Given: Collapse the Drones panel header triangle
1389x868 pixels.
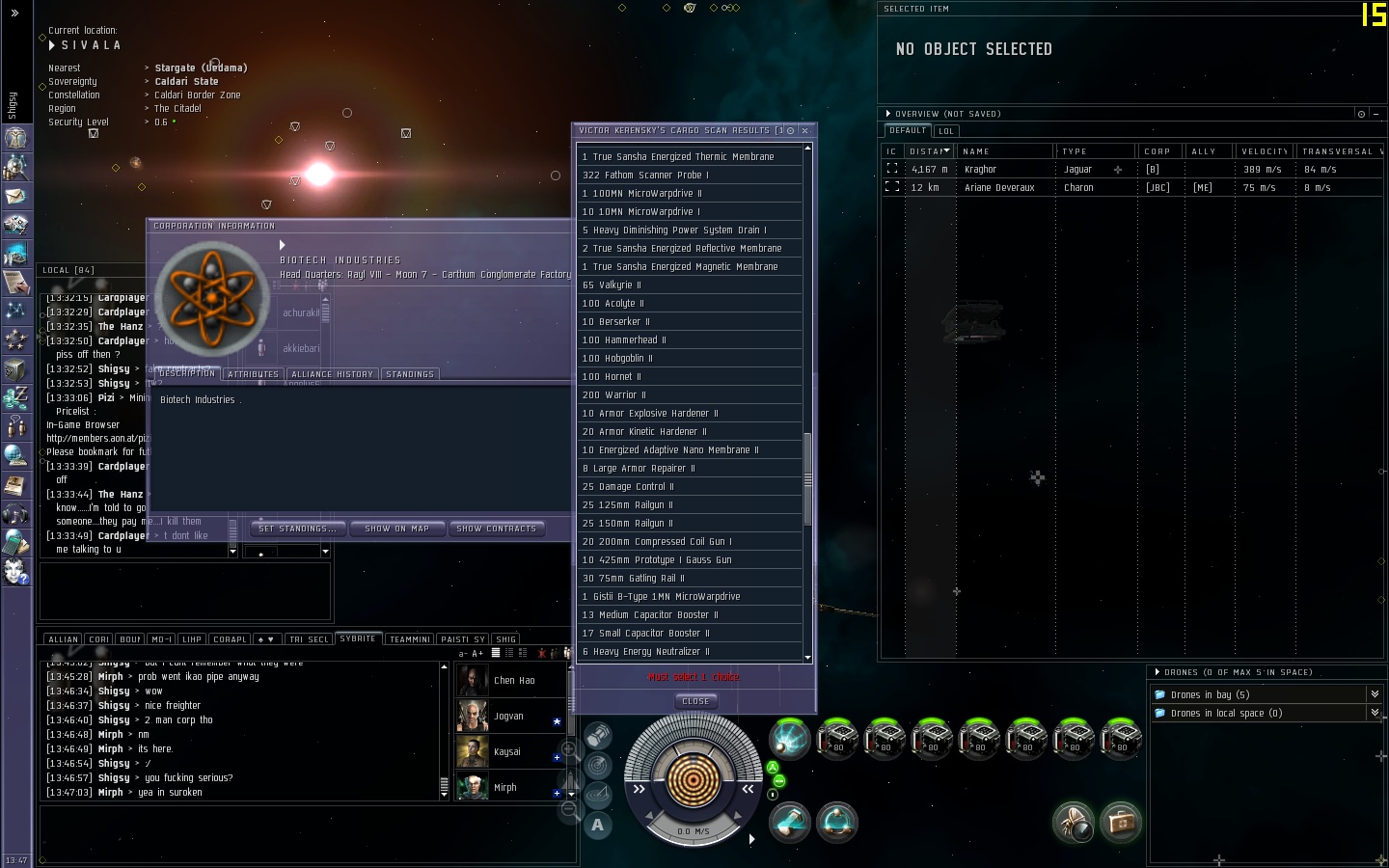Looking at the screenshot, I should pyautogui.click(x=1157, y=672).
